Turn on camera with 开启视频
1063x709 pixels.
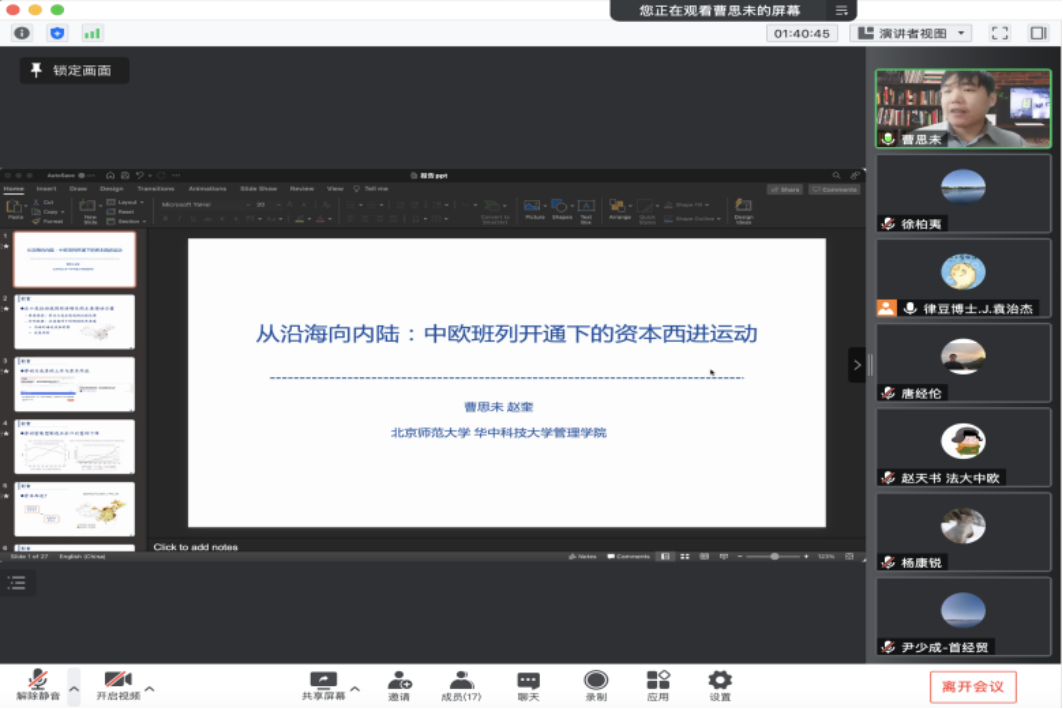pyautogui.click(x=118, y=685)
